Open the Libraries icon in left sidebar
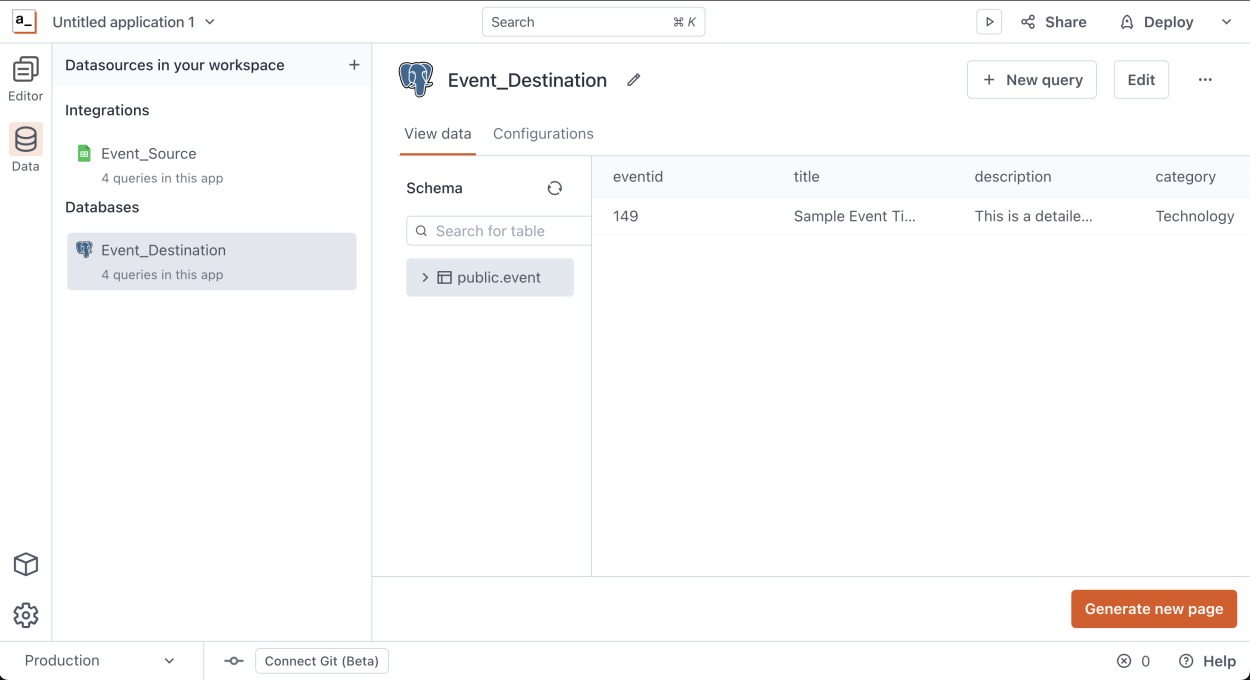The height and width of the screenshot is (680, 1250). pos(25,564)
